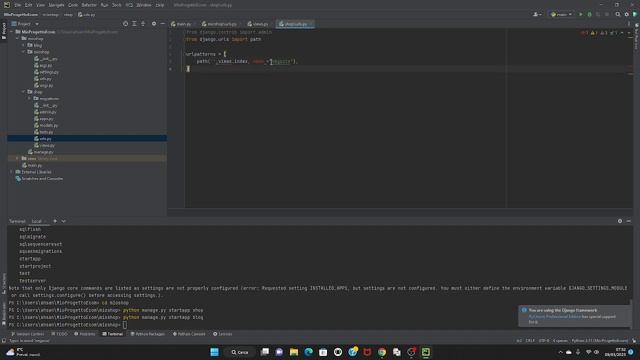Image resolution: width=640 pixels, height=360 pixels.
Task: Select the Local terminal tab
Action: (37, 221)
